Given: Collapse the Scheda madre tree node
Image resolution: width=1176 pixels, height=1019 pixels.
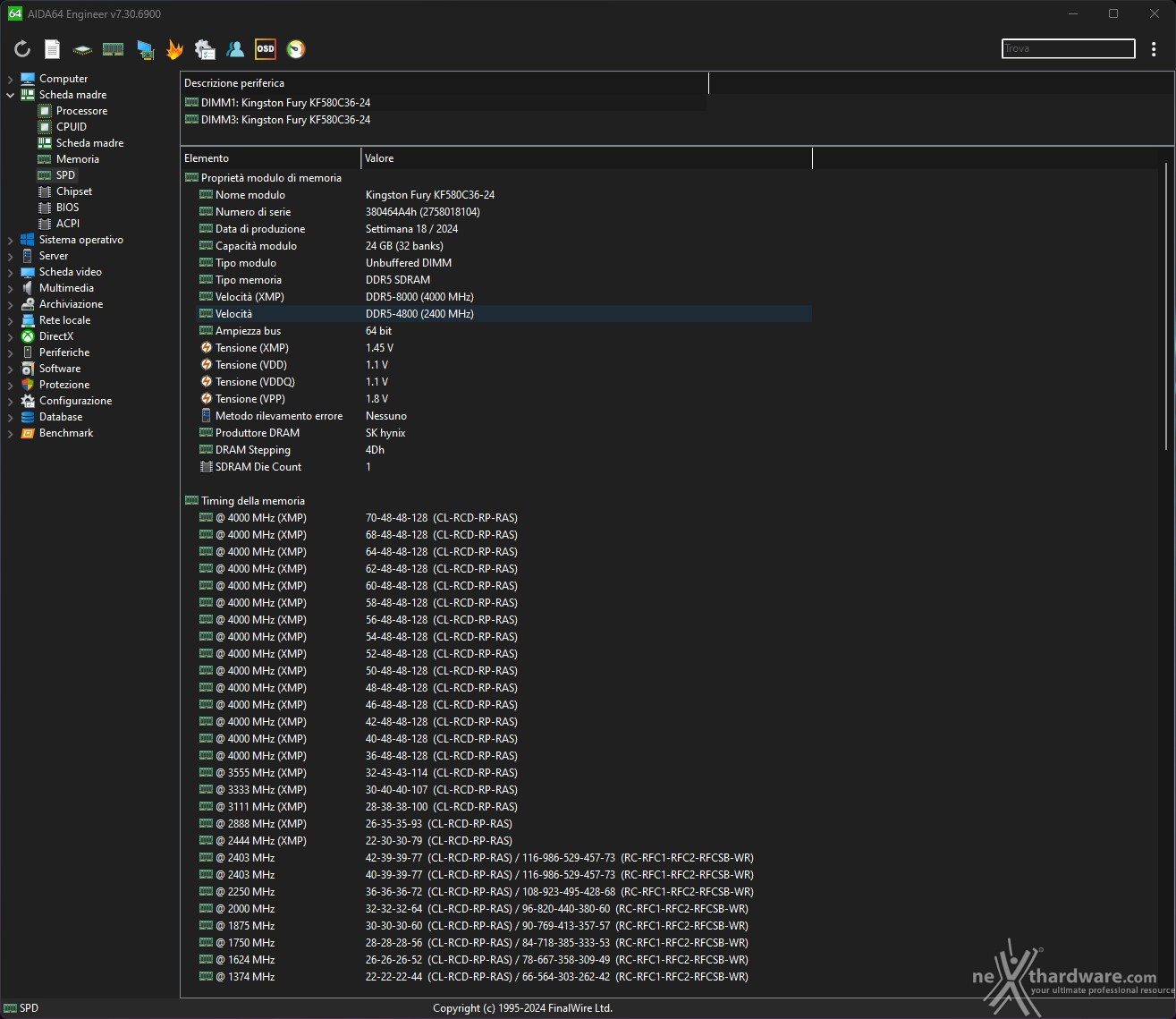Looking at the screenshot, I should [10, 95].
